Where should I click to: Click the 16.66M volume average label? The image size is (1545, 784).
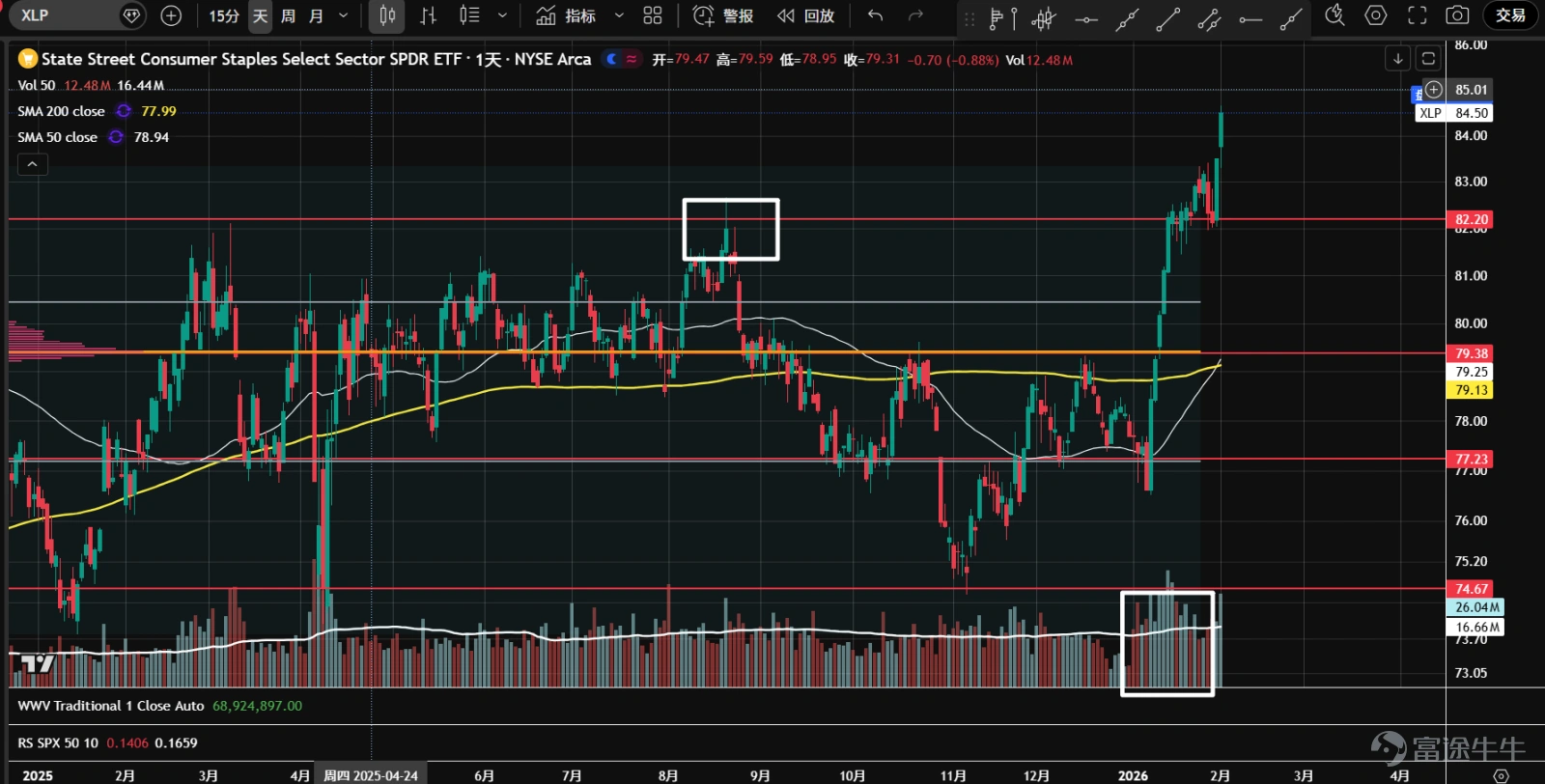click(x=1475, y=628)
